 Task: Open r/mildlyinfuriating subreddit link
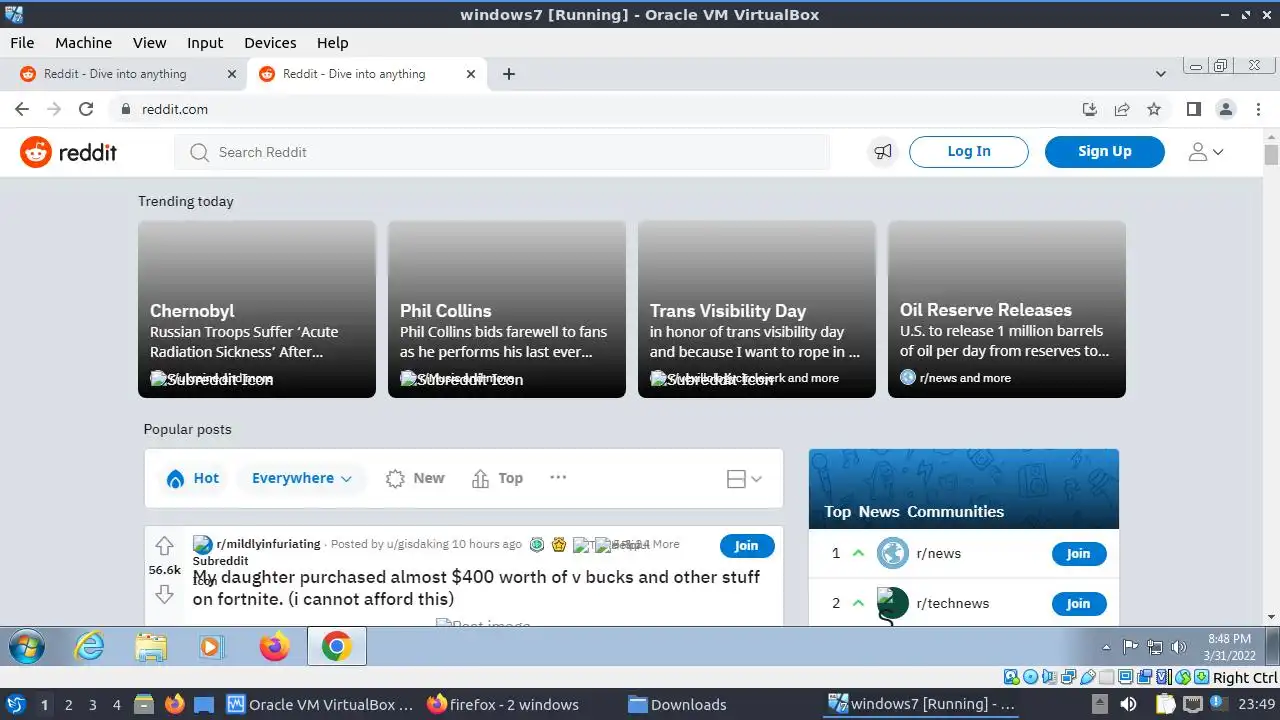coord(268,544)
